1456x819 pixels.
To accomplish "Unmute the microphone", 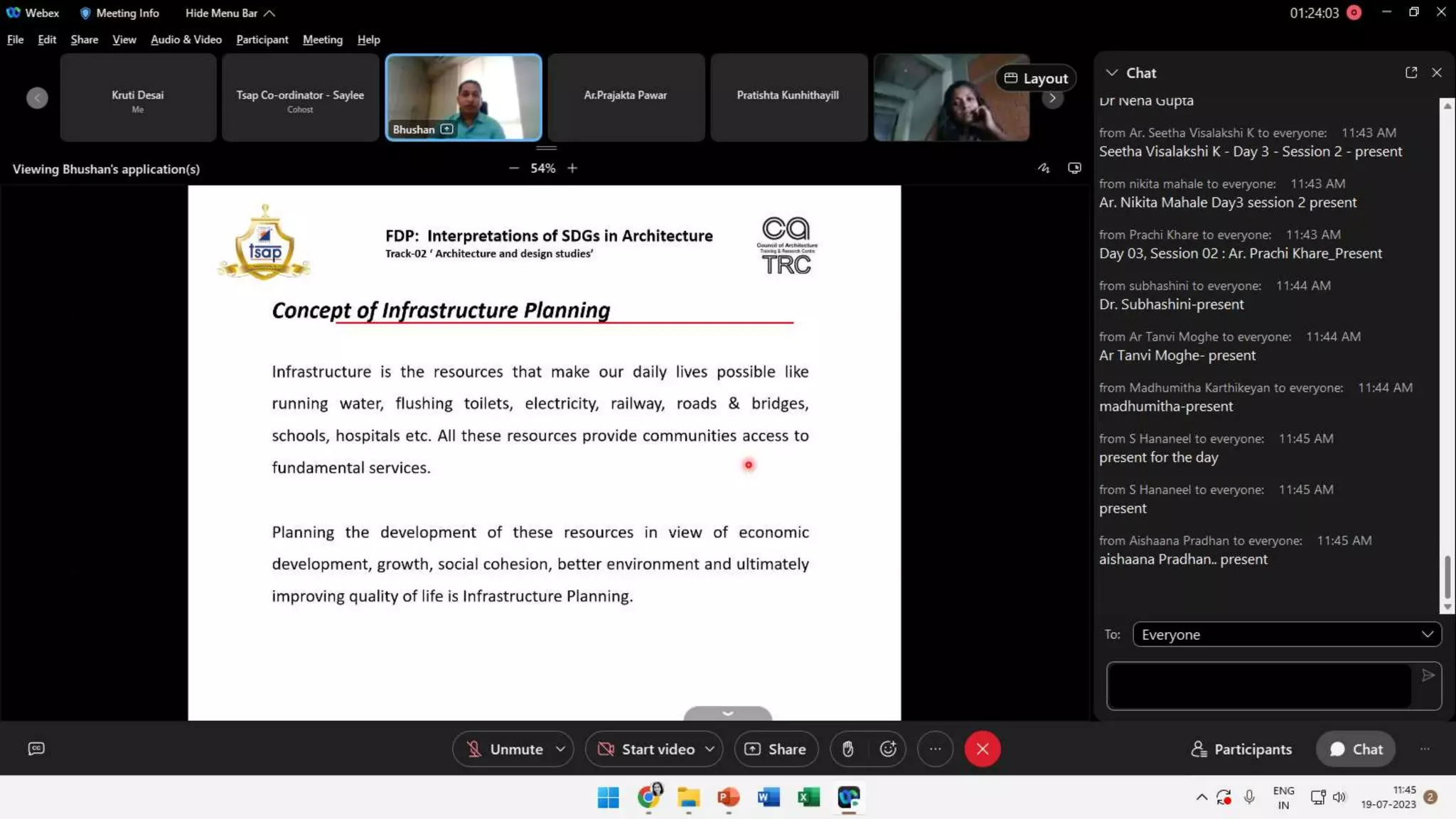I will point(504,749).
